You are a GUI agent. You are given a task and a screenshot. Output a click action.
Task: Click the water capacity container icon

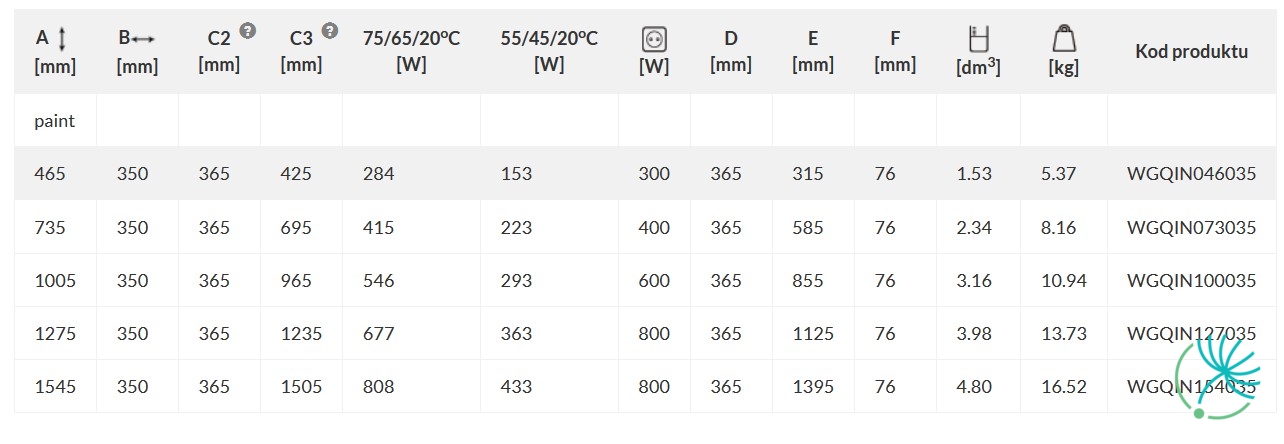pyautogui.click(x=978, y=39)
